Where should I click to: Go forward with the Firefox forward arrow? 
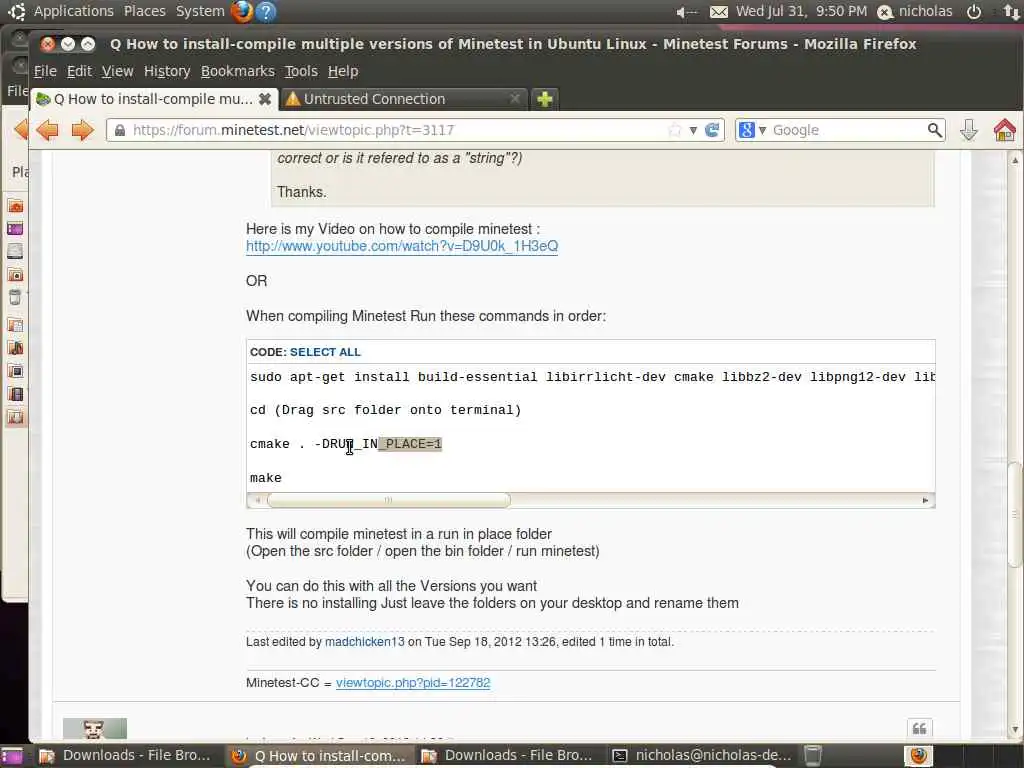pyautogui.click(x=82, y=130)
